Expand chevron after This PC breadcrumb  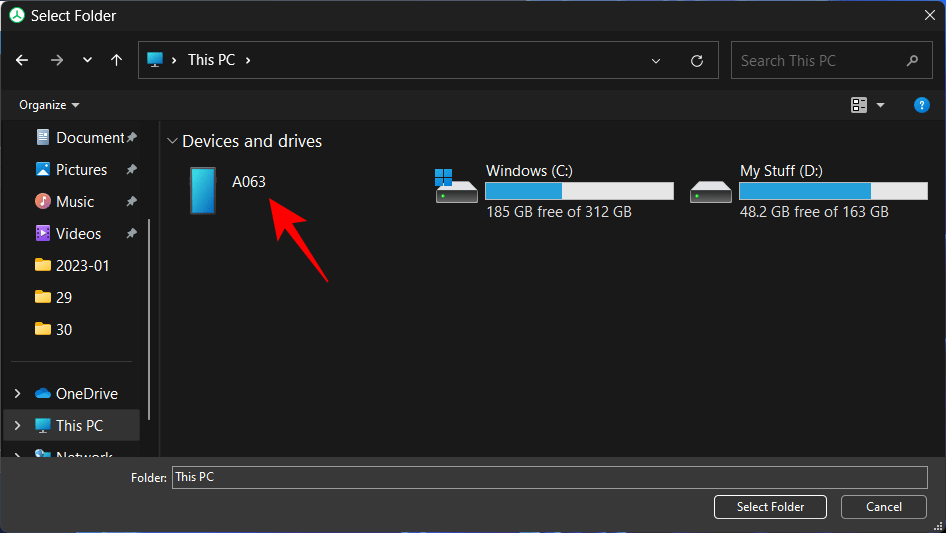tap(248, 60)
